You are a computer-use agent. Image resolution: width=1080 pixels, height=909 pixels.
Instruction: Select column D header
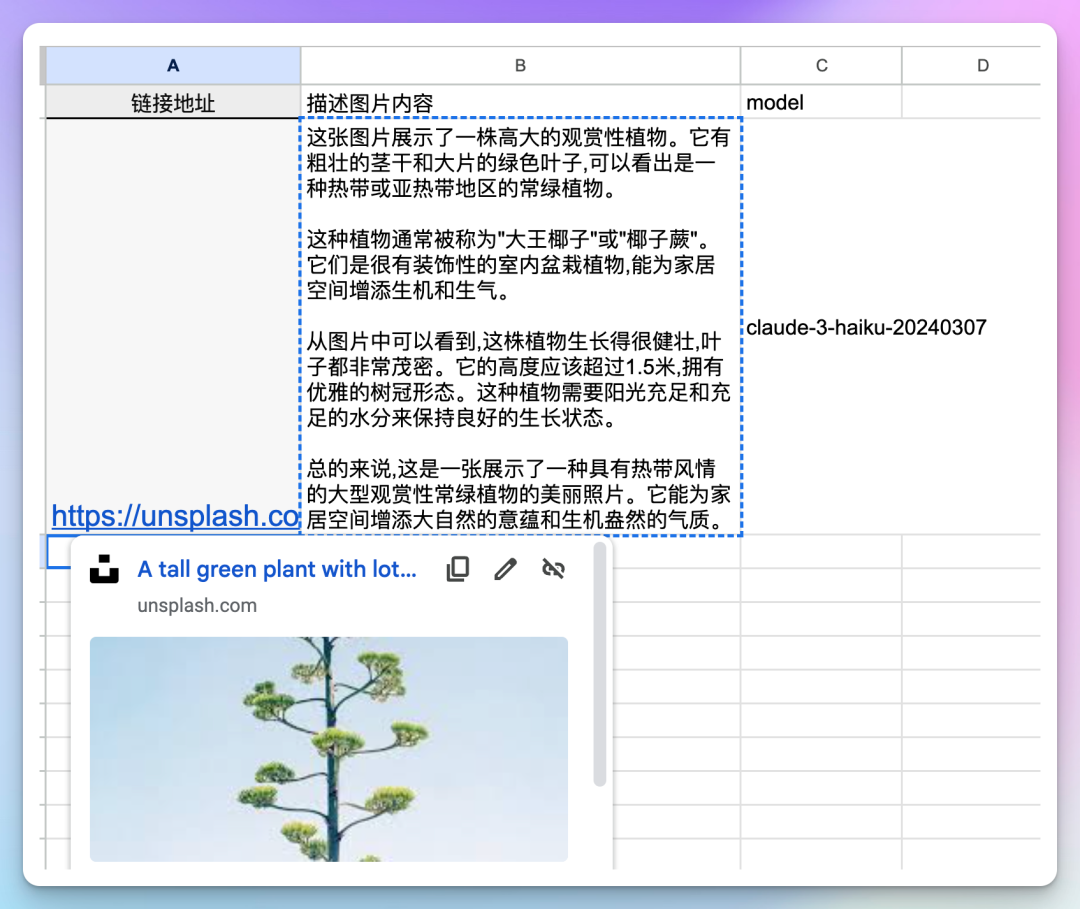[x=982, y=66]
